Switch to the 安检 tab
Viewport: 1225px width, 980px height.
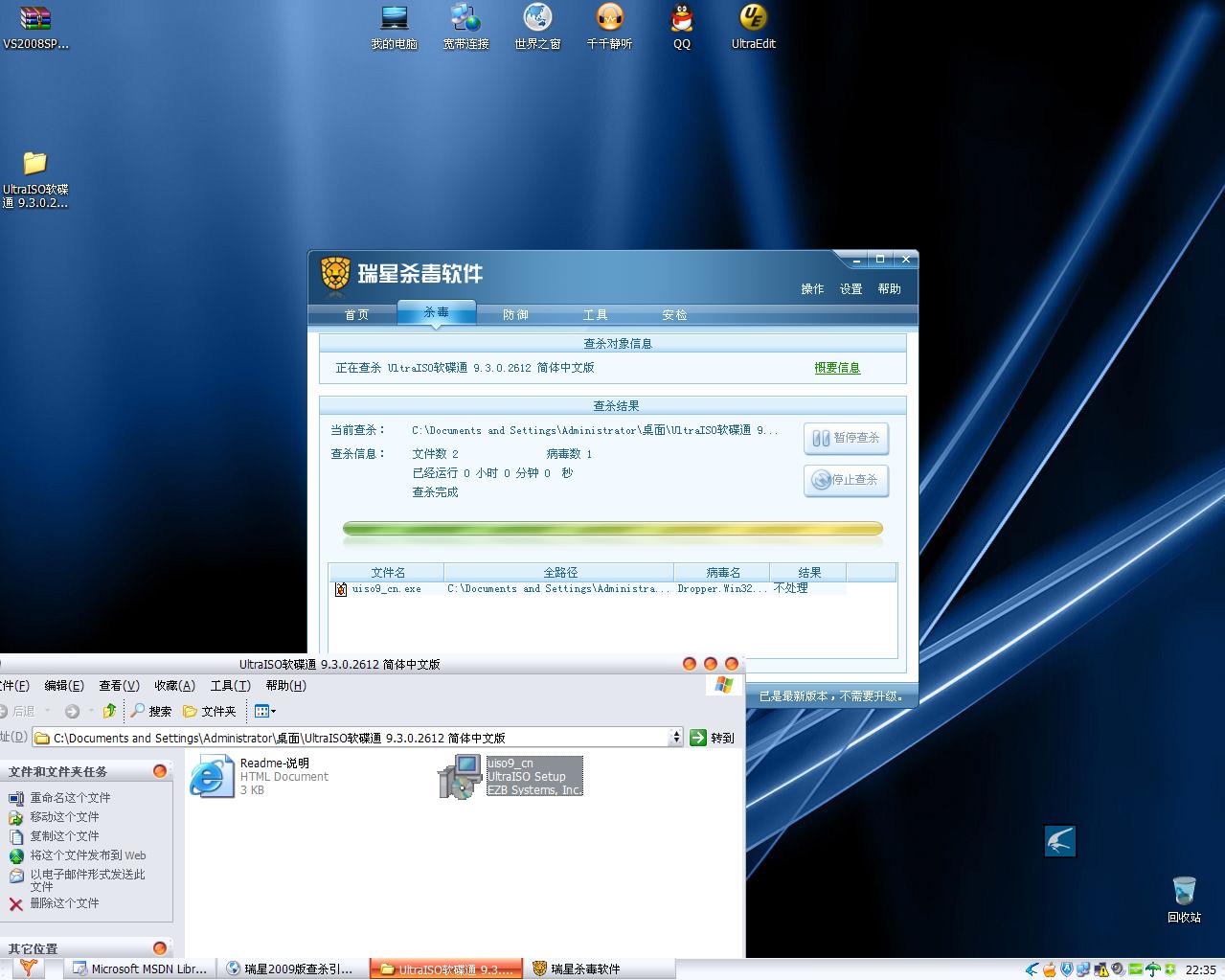[674, 314]
